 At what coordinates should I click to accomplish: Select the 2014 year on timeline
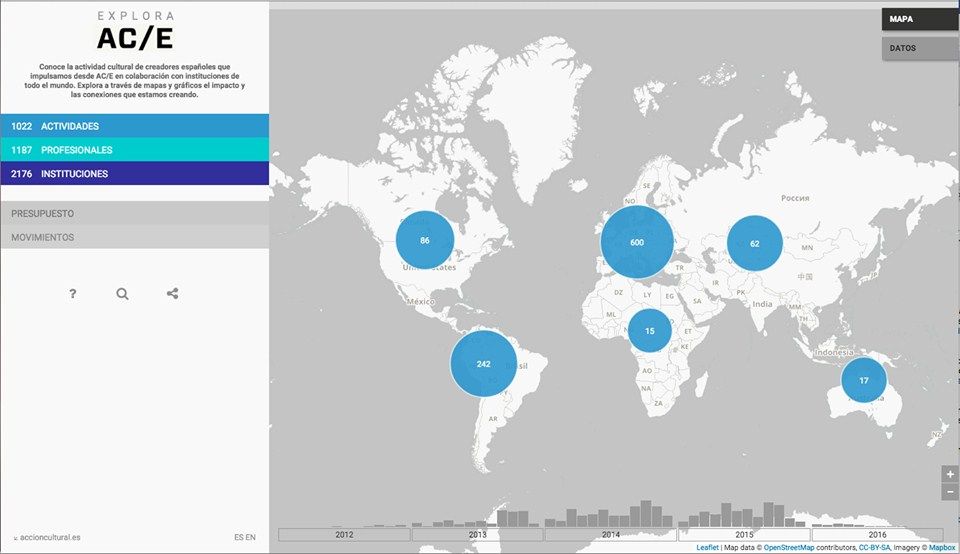point(611,534)
